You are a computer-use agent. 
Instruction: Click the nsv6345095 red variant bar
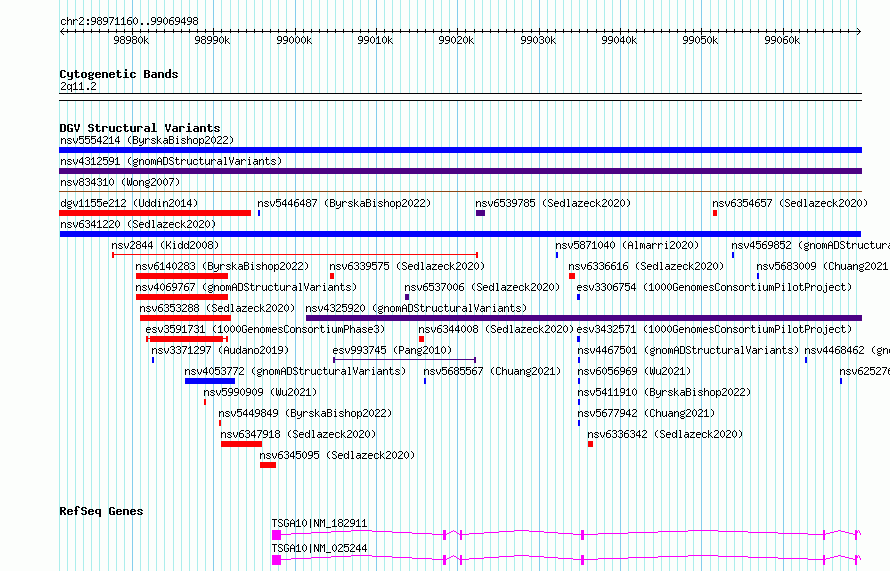click(x=268, y=465)
